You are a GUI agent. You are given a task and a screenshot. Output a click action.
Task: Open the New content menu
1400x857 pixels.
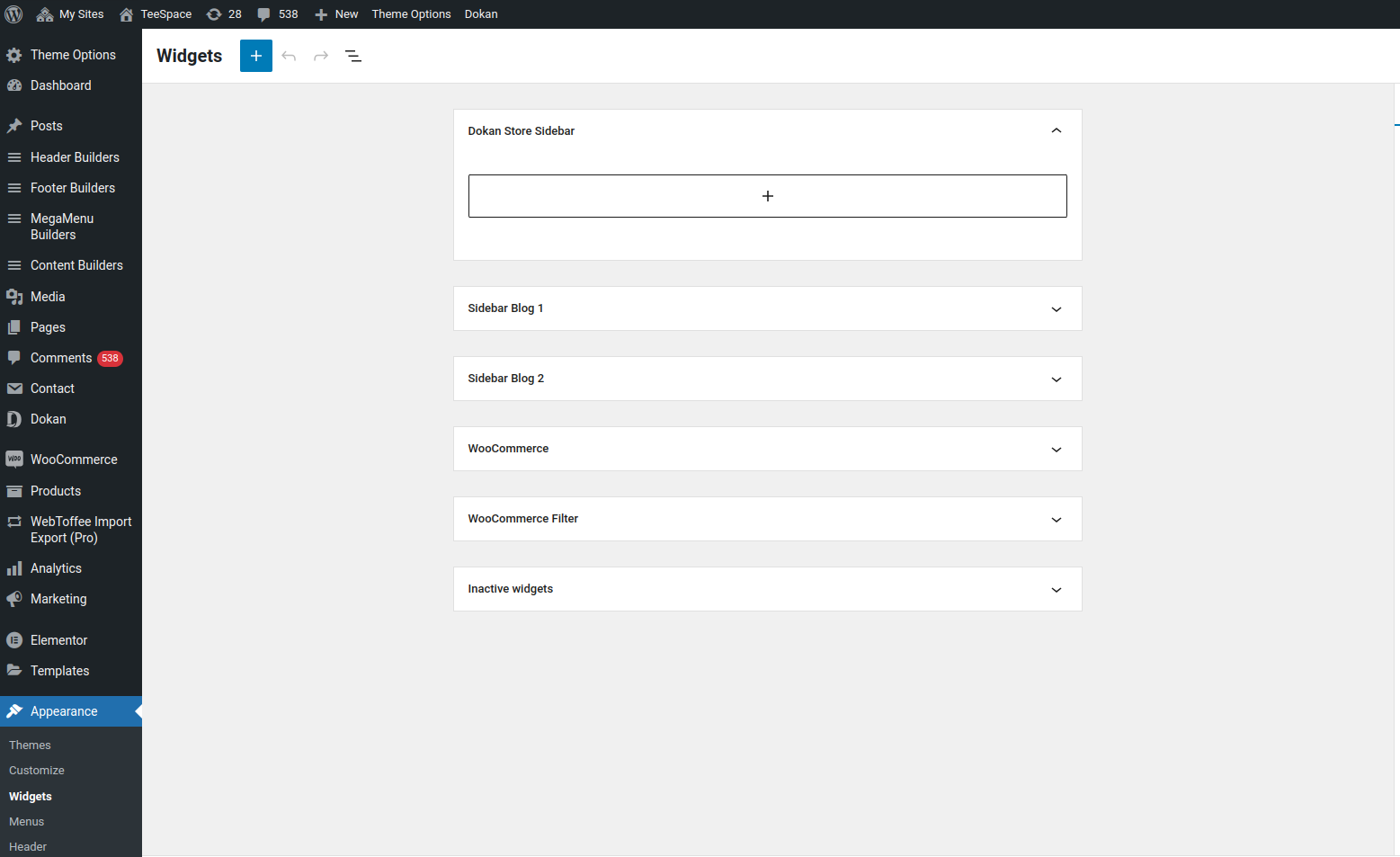336,14
